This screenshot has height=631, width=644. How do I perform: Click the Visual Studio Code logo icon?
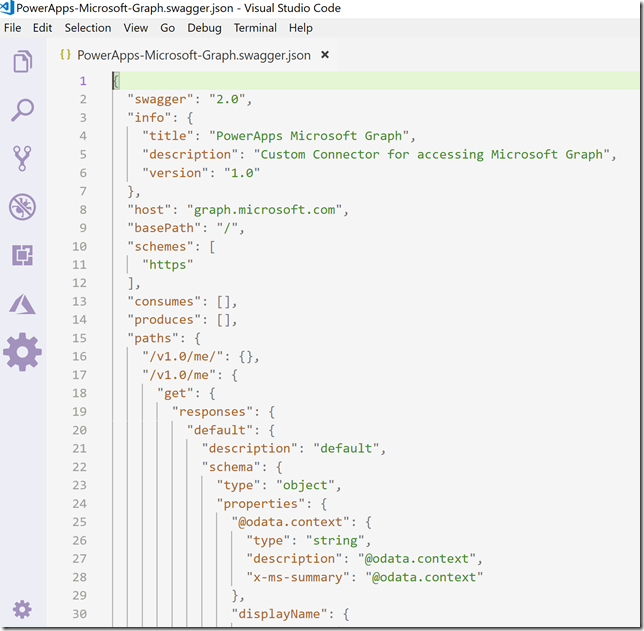(x=7, y=7)
